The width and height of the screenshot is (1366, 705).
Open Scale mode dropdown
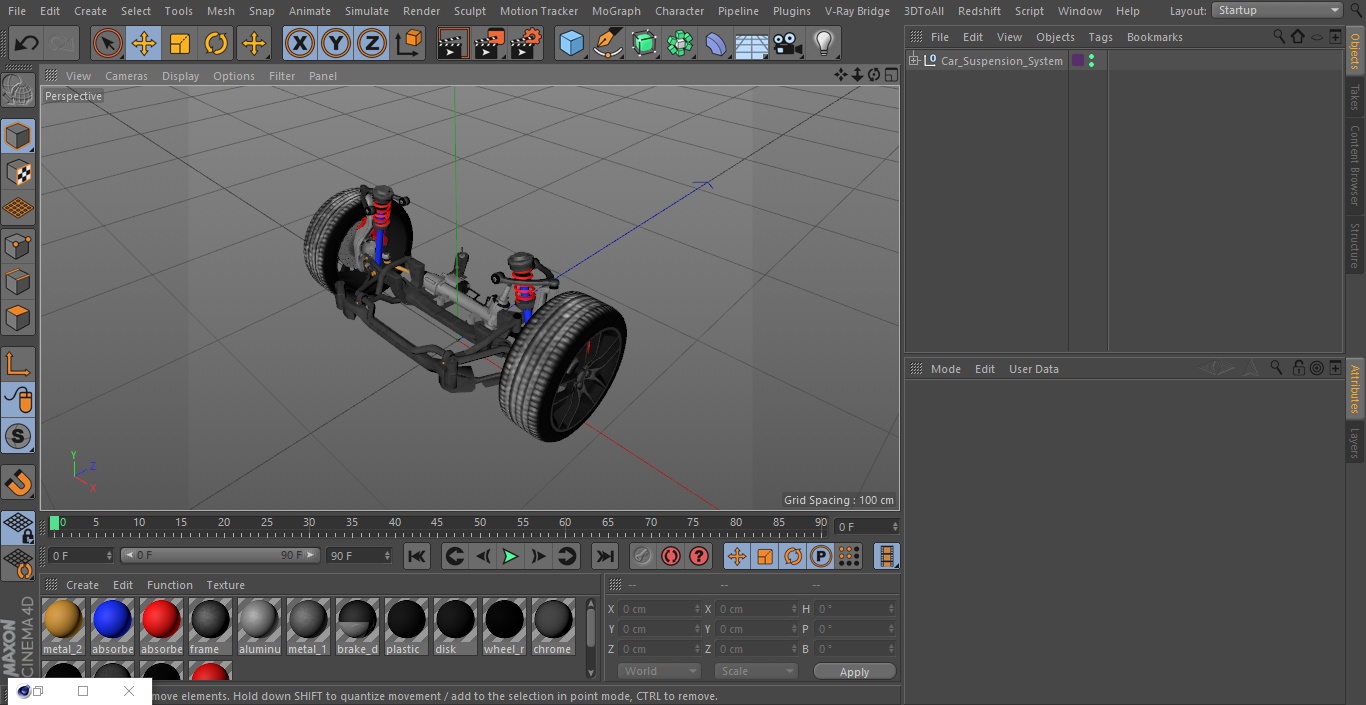pyautogui.click(x=756, y=671)
